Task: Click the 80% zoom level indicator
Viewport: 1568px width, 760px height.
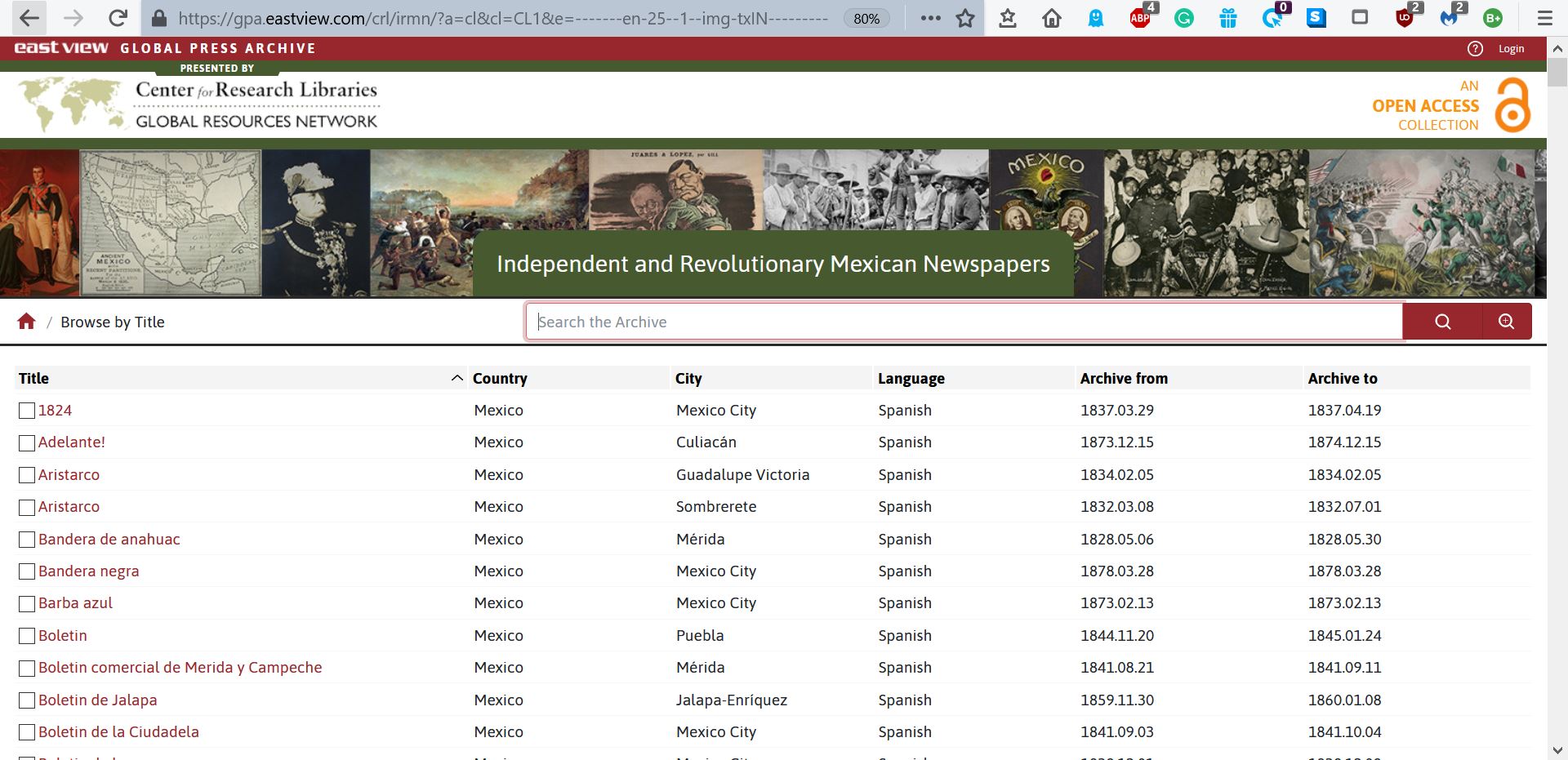Action: (x=866, y=18)
